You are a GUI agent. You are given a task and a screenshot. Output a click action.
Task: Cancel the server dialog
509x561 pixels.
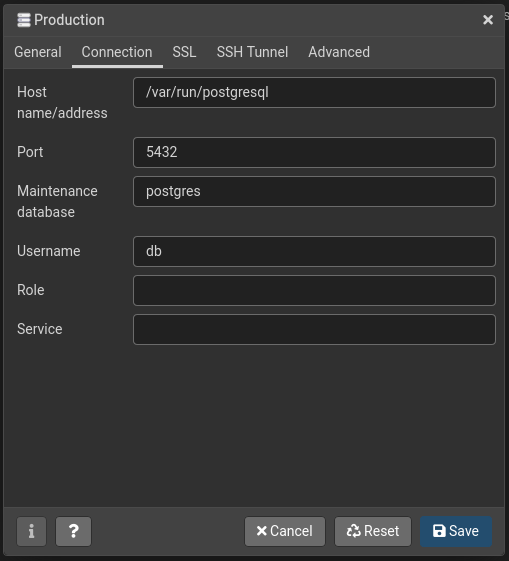tap(285, 531)
